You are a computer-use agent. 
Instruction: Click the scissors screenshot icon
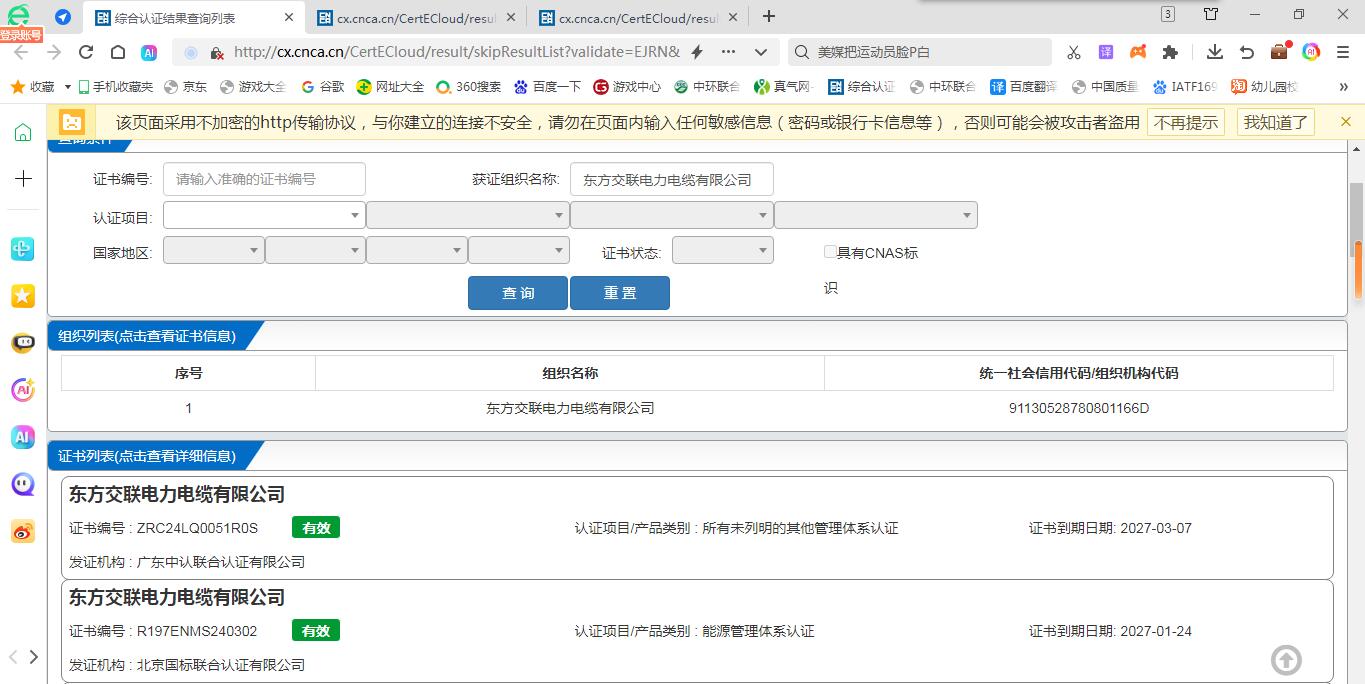pos(1074,52)
